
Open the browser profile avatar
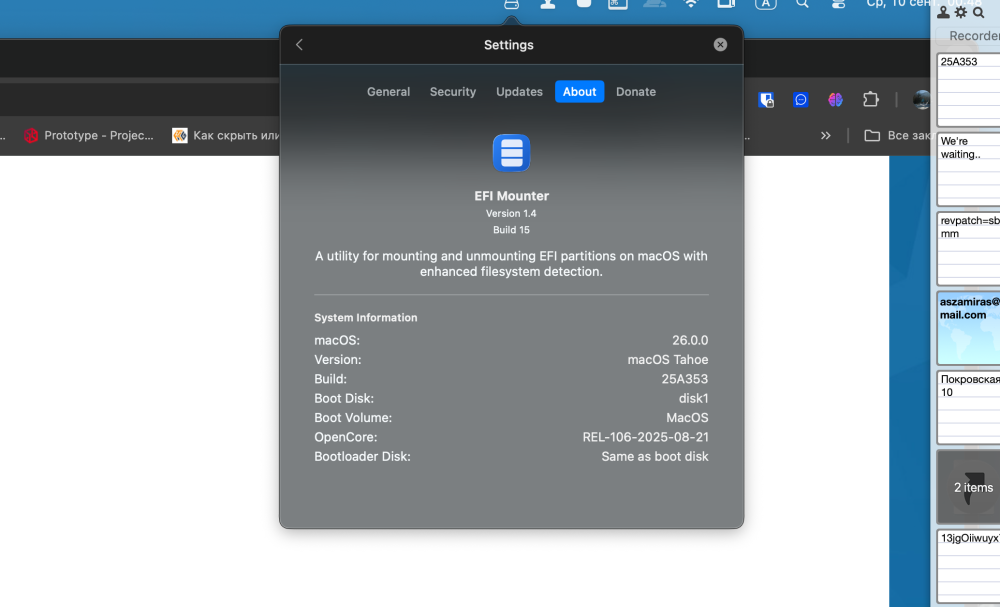[921, 99]
